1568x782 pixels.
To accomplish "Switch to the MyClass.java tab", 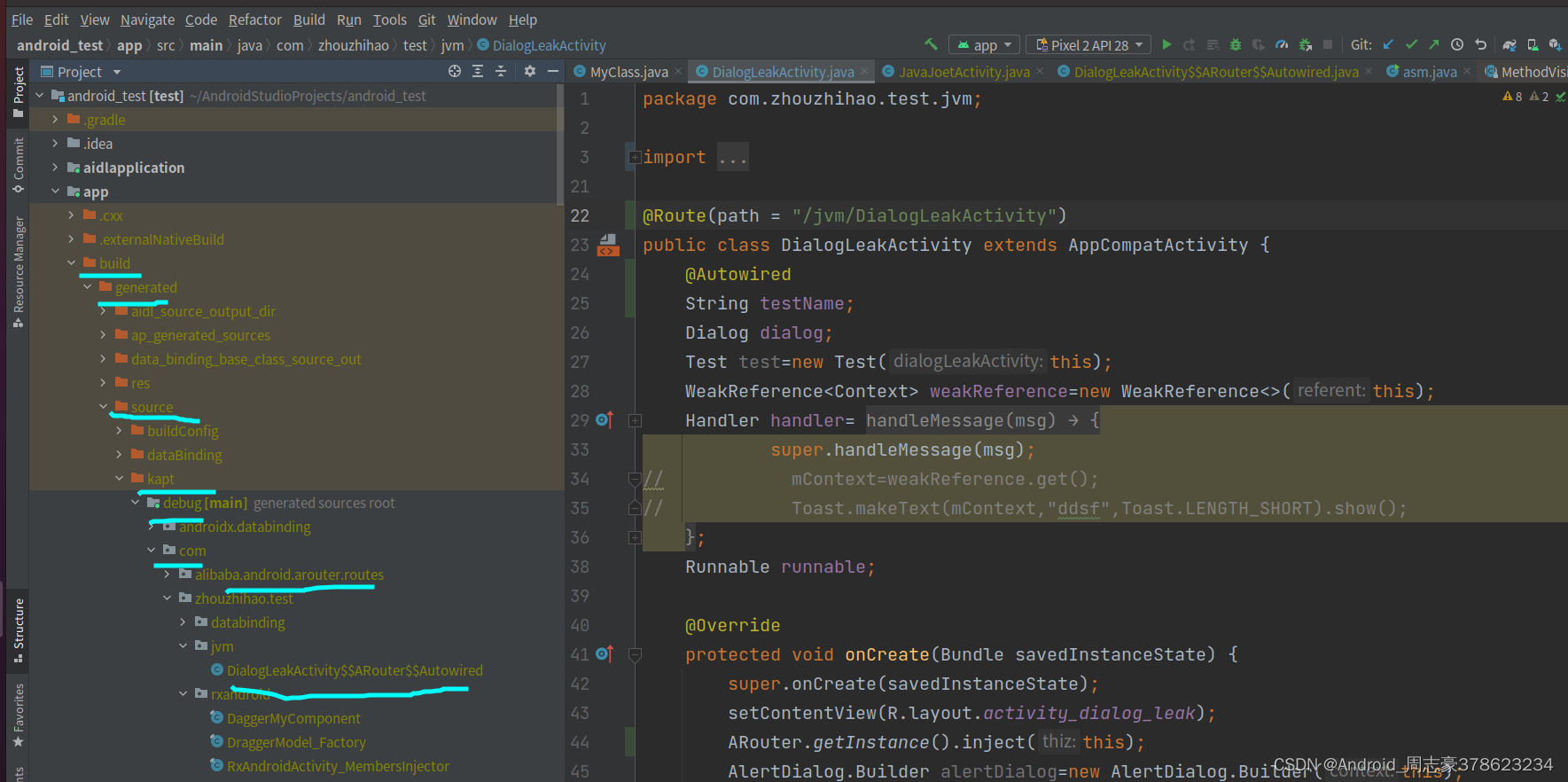I will [x=628, y=72].
